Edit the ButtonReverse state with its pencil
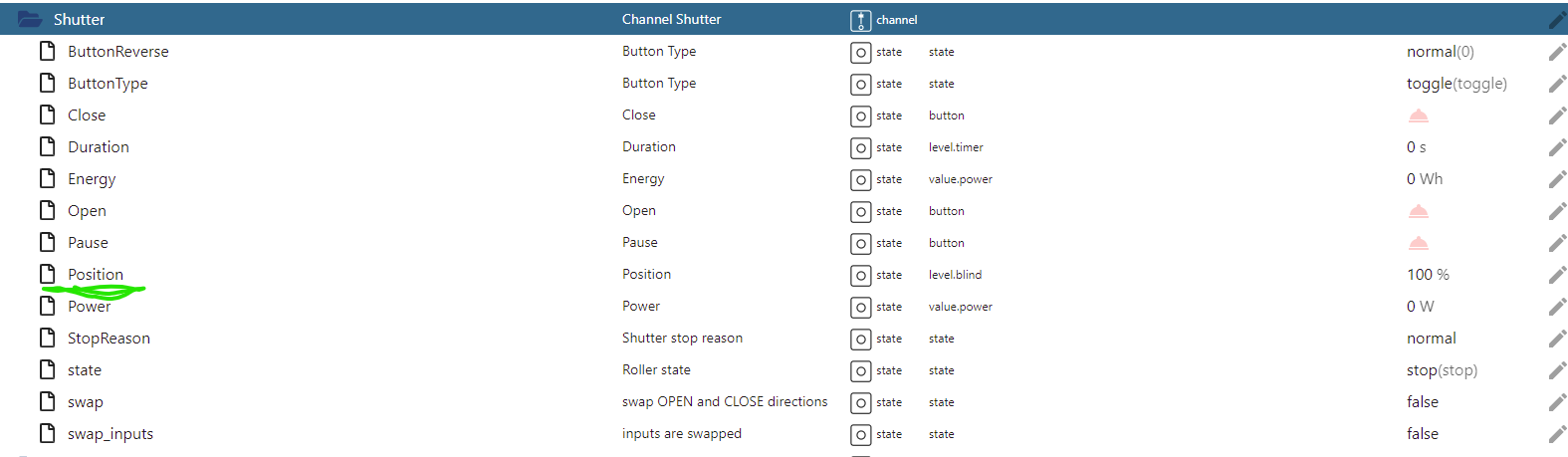This screenshot has height=457, width=1568. click(1557, 52)
